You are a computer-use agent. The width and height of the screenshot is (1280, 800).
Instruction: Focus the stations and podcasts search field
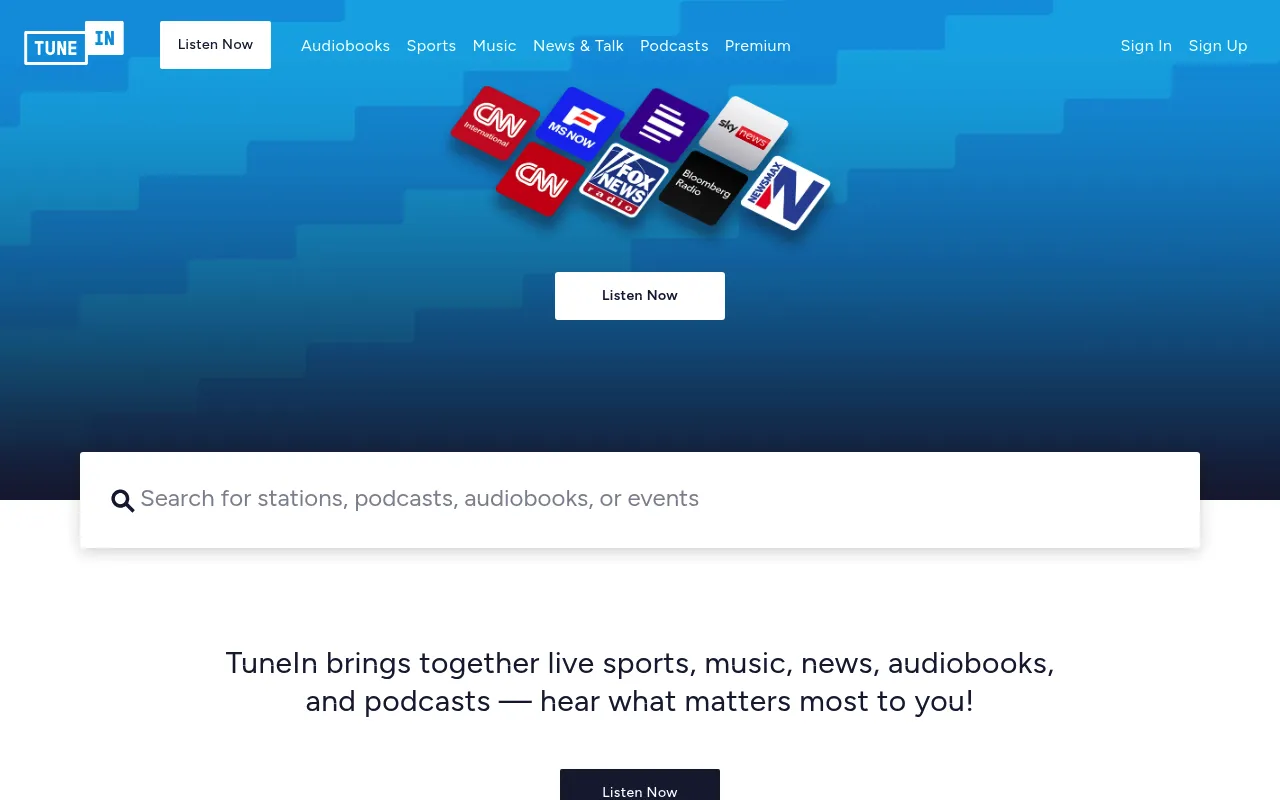click(x=640, y=499)
